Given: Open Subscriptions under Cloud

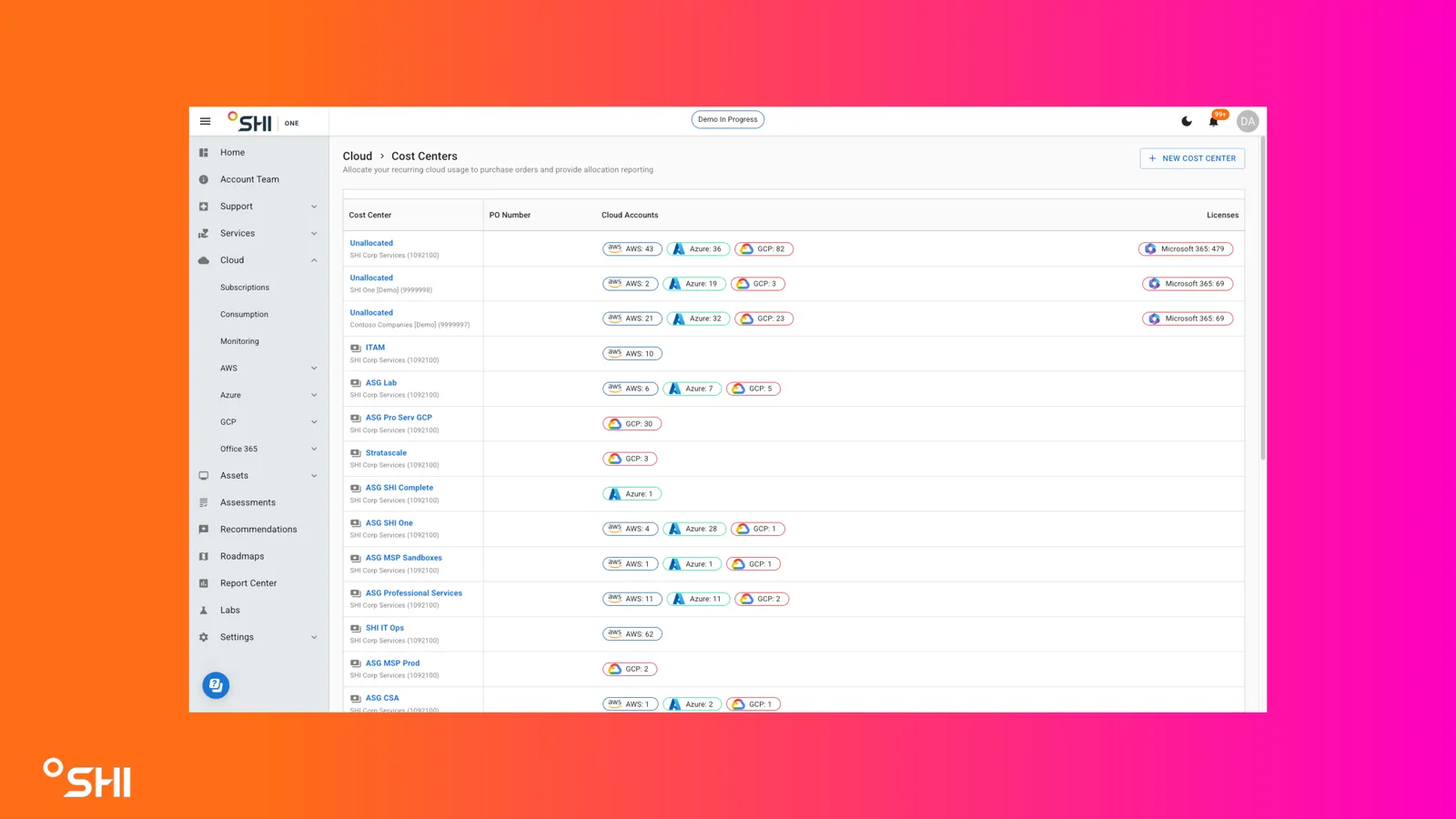Looking at the screenshot, I should coord(245,288).
